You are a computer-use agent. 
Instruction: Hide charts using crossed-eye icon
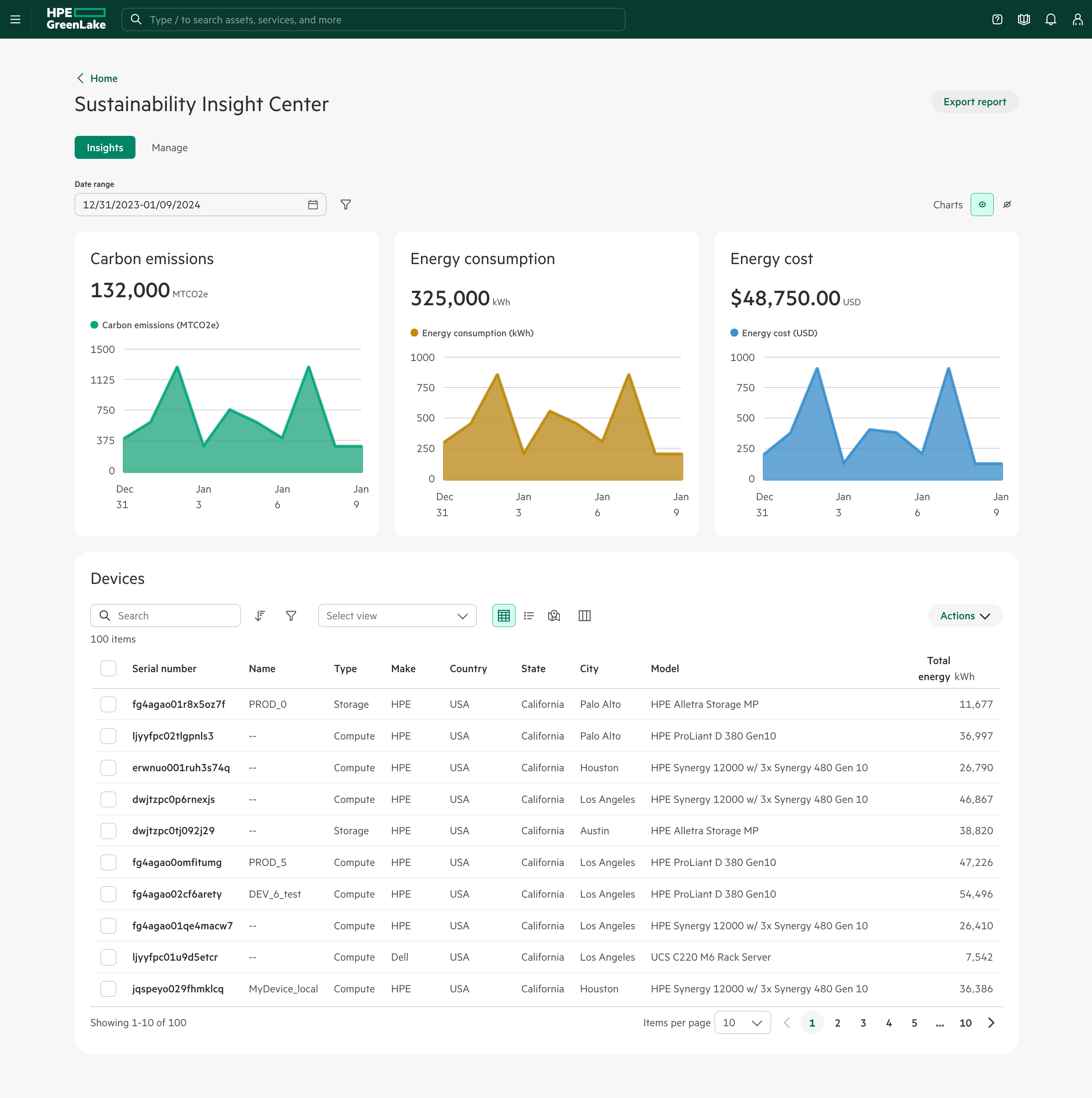pyautogui.click(x=1007, y=205)
